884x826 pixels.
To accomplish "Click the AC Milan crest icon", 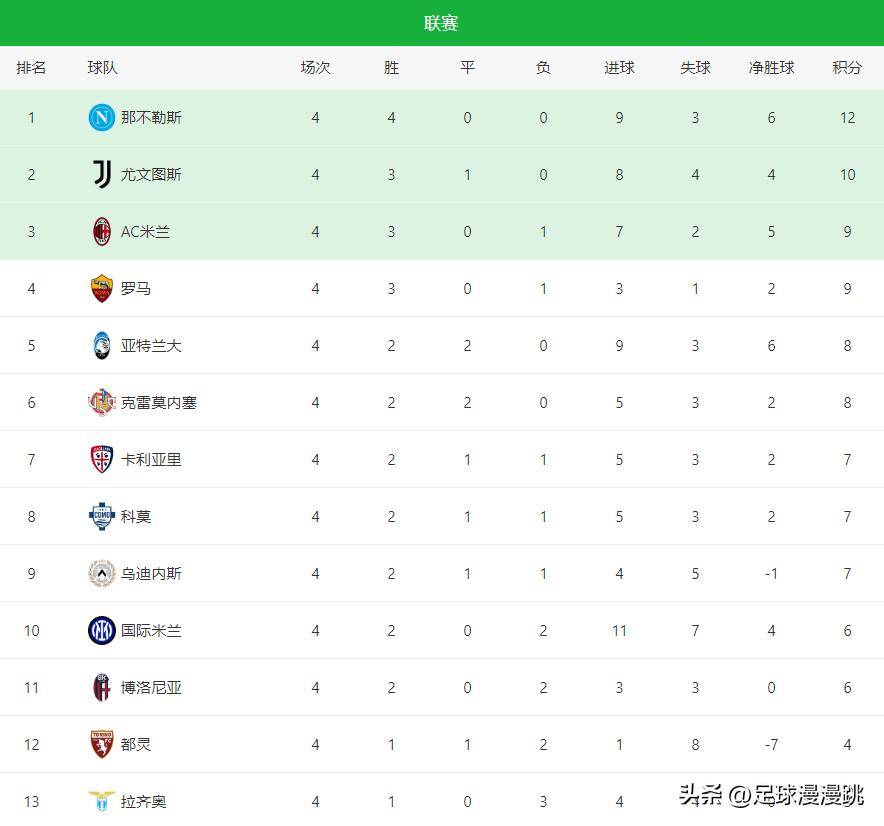I will point(102,232).
